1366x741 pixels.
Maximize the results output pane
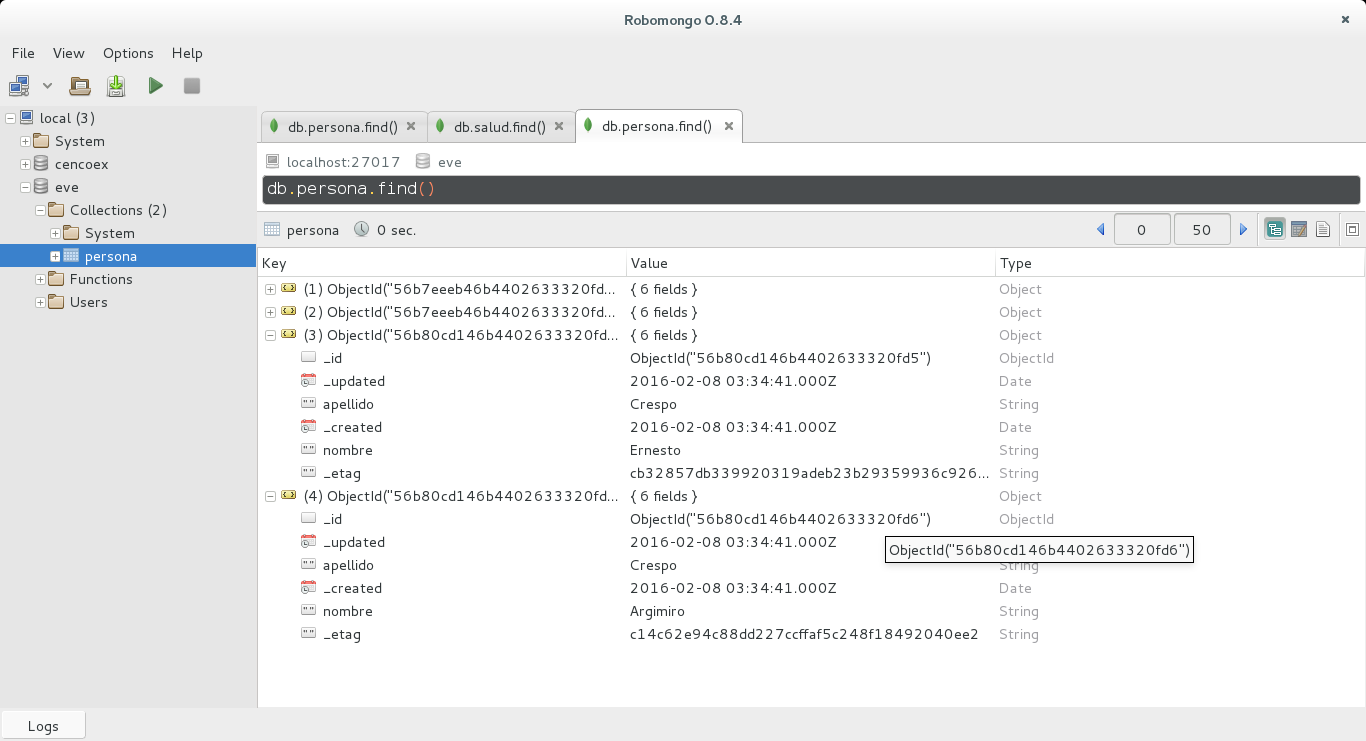(1352, 230)
